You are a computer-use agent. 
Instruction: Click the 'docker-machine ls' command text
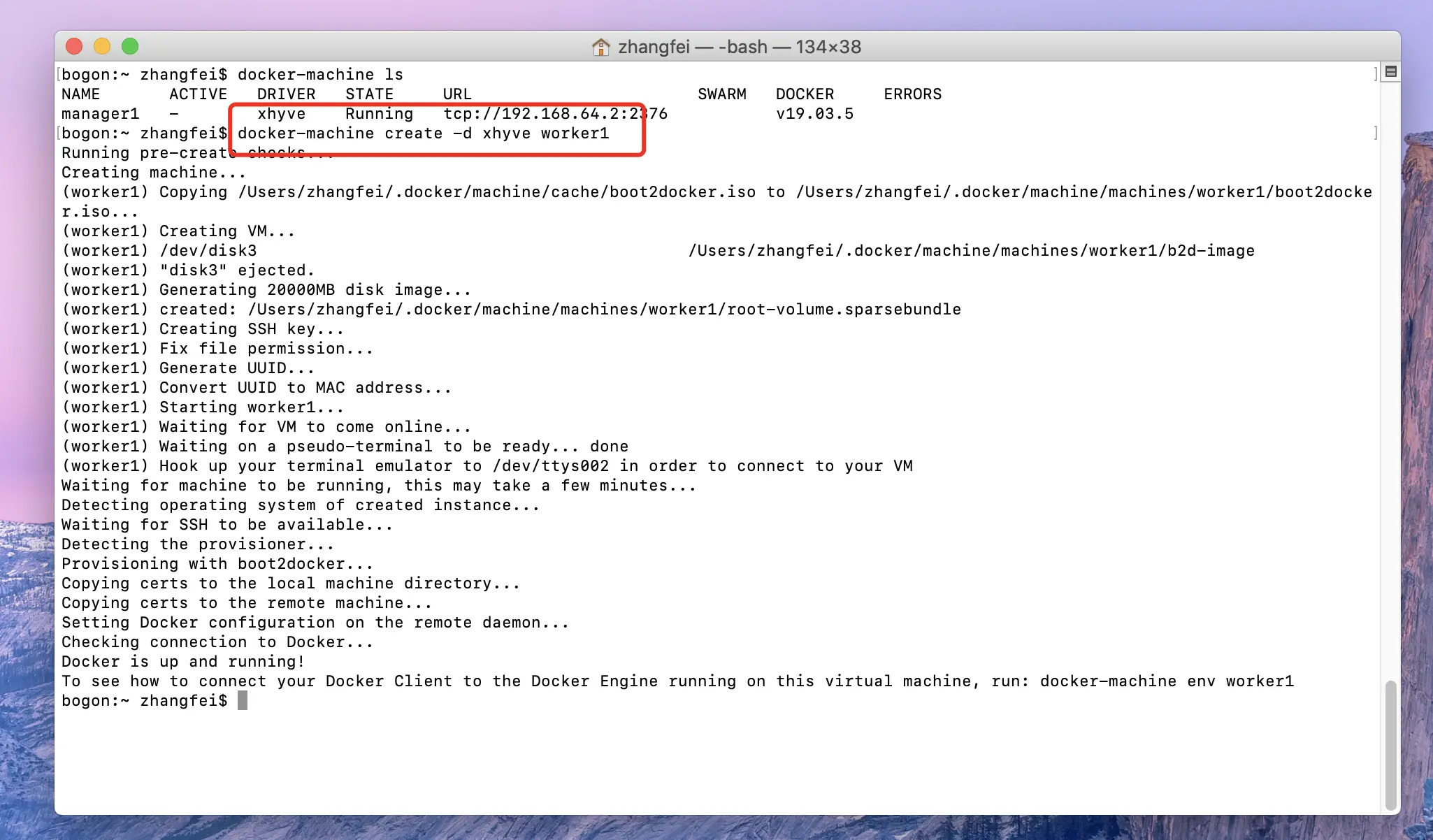pyautogui.click(x=320, y=74)
